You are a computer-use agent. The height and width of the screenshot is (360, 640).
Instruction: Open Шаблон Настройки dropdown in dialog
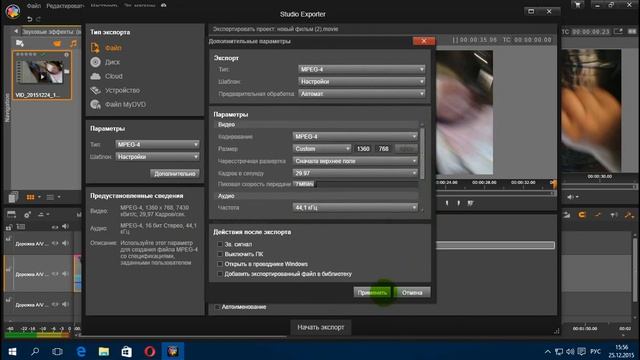362,82
